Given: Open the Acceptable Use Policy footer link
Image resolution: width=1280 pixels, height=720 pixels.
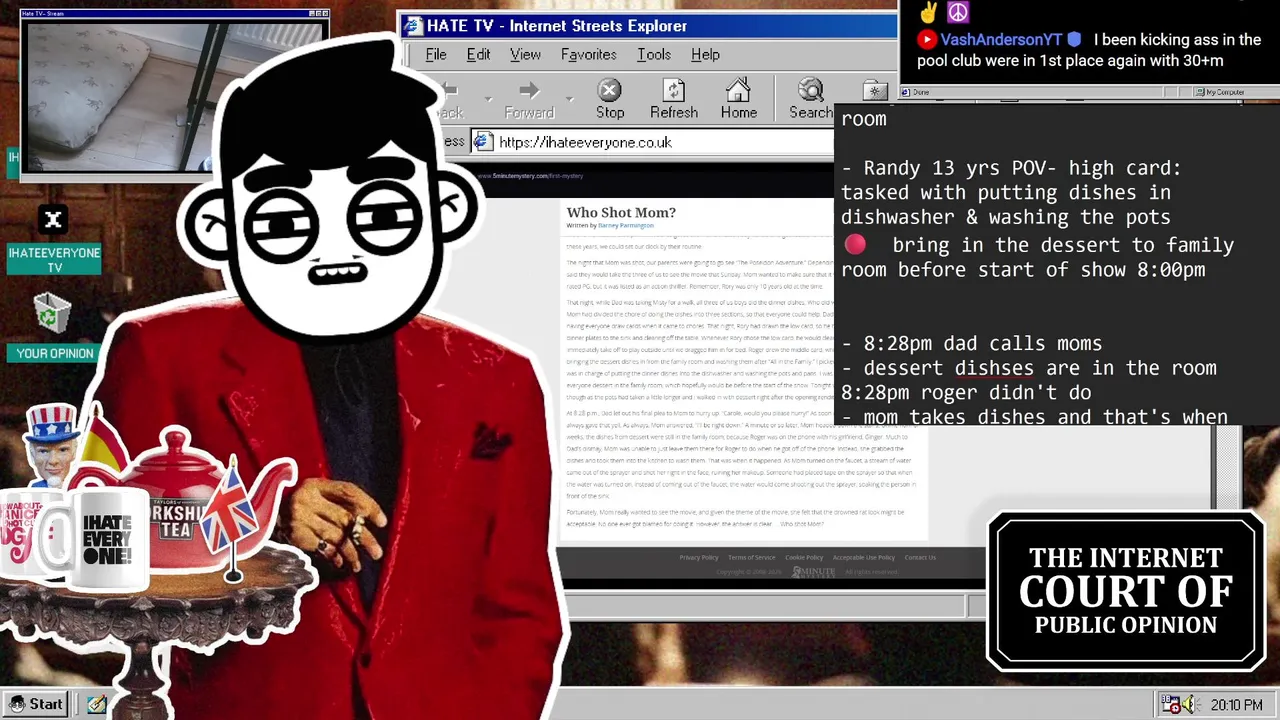Looking at the screenshot, I should [x=864, y=557].
